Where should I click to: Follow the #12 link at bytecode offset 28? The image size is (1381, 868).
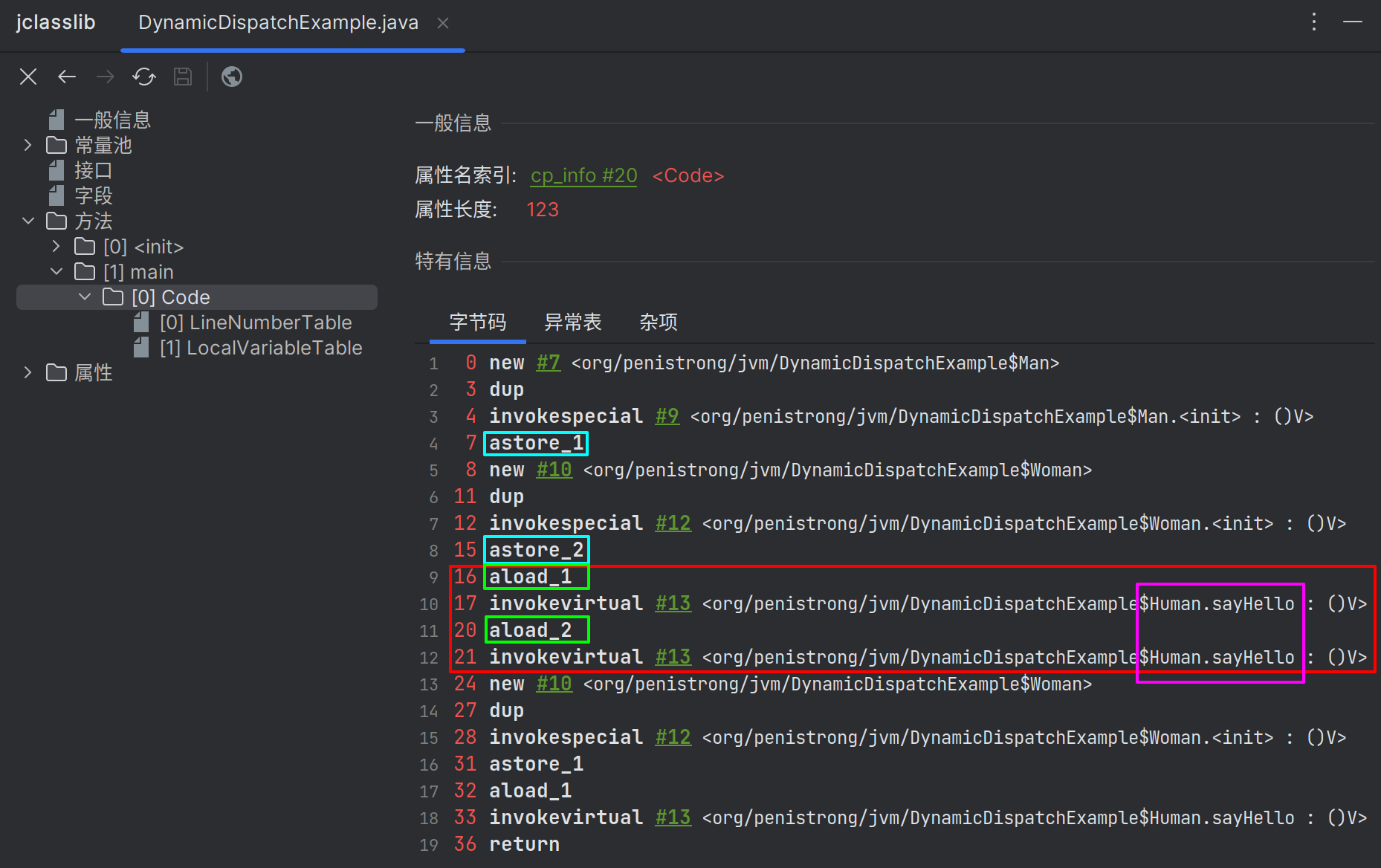pos(673,737)
